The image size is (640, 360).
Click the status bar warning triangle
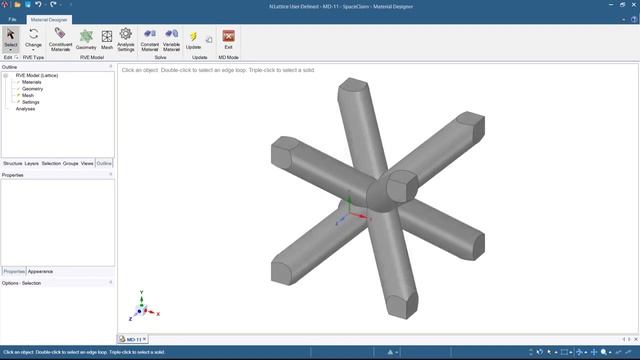[x=390, y=352]
